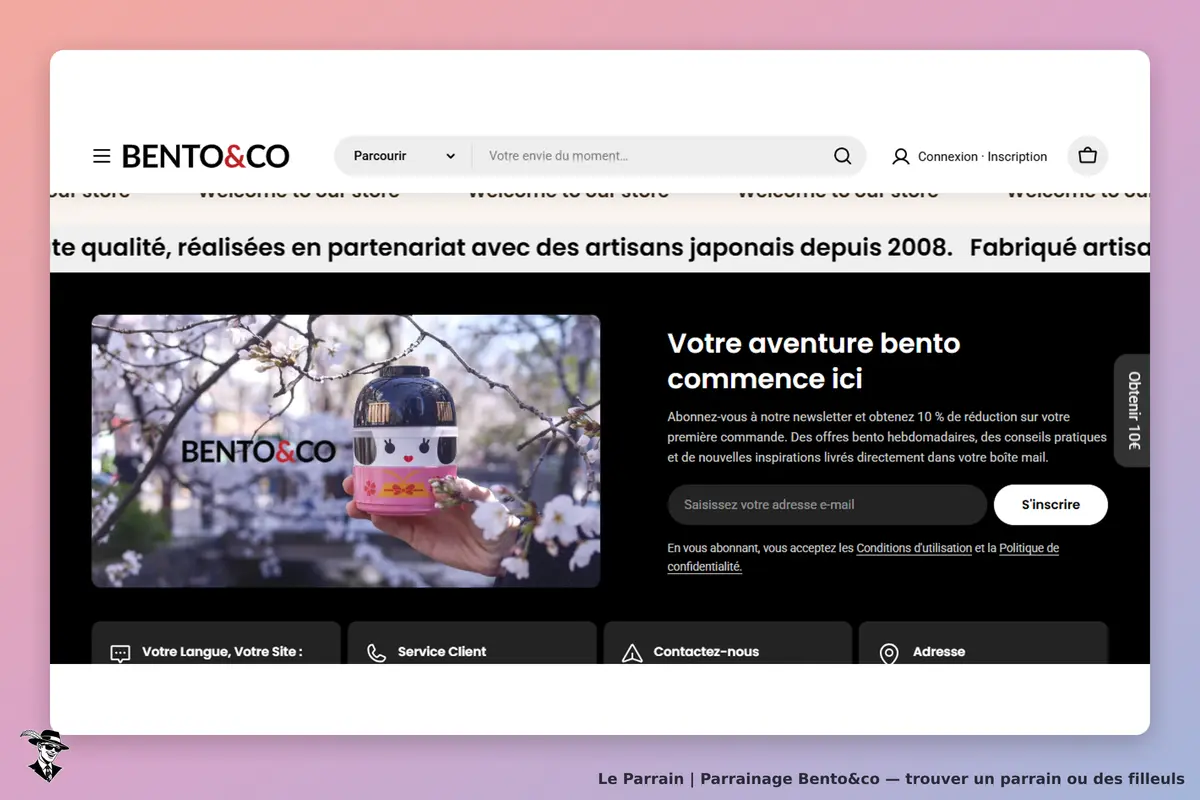Click the magnifying glass search icon
Screen dimensions: 1200x800
[843, 156]
